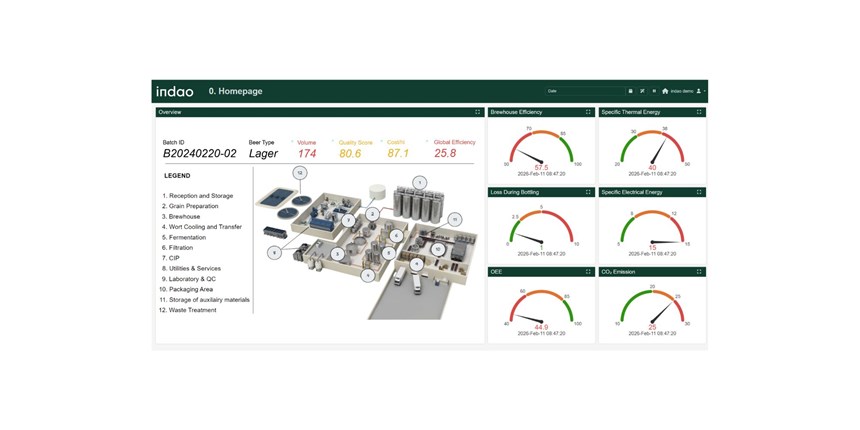
Task: Maximize the Specific Thermal Energy panel
Action: pyautogui.click(x=699, y=112)
